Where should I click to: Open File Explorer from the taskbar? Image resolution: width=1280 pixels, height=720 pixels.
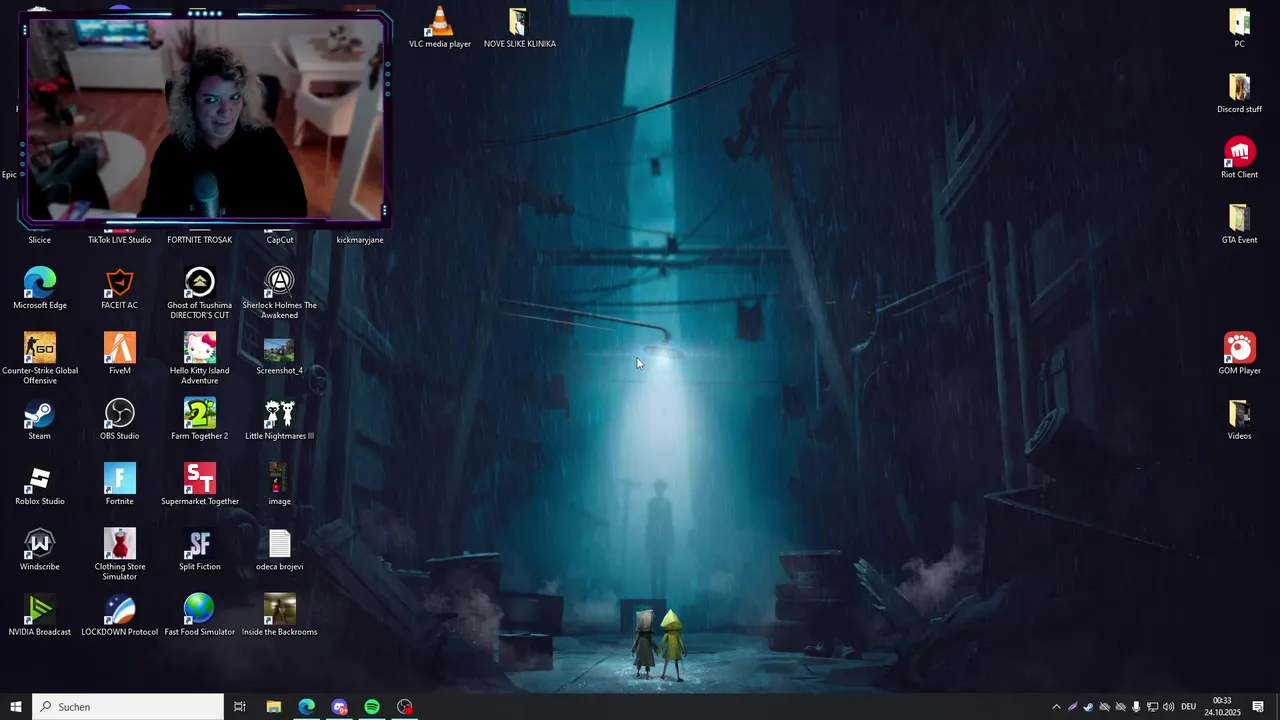(273, 707)
